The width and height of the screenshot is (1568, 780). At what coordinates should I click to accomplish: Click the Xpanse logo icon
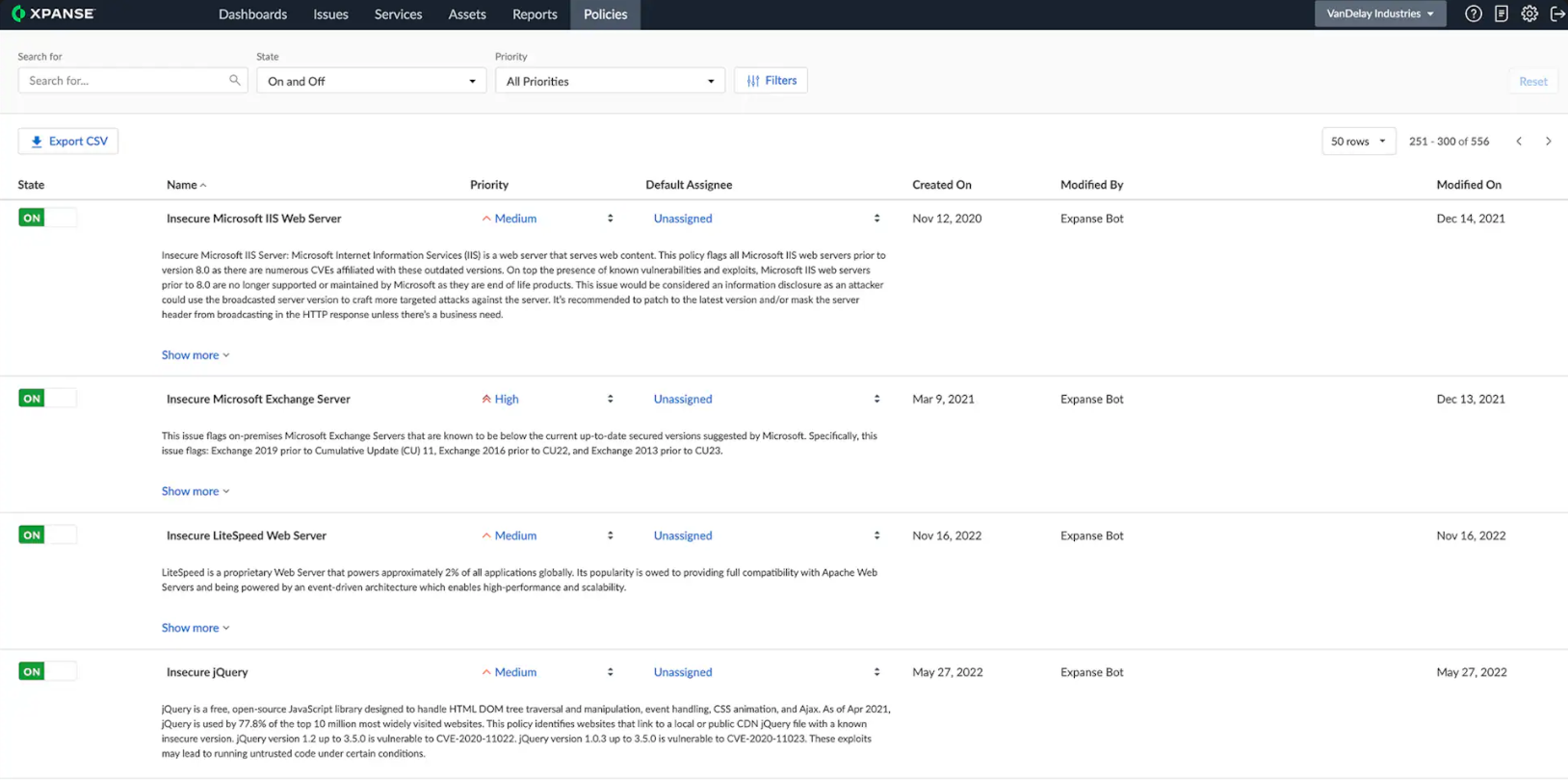coord(18,13)
